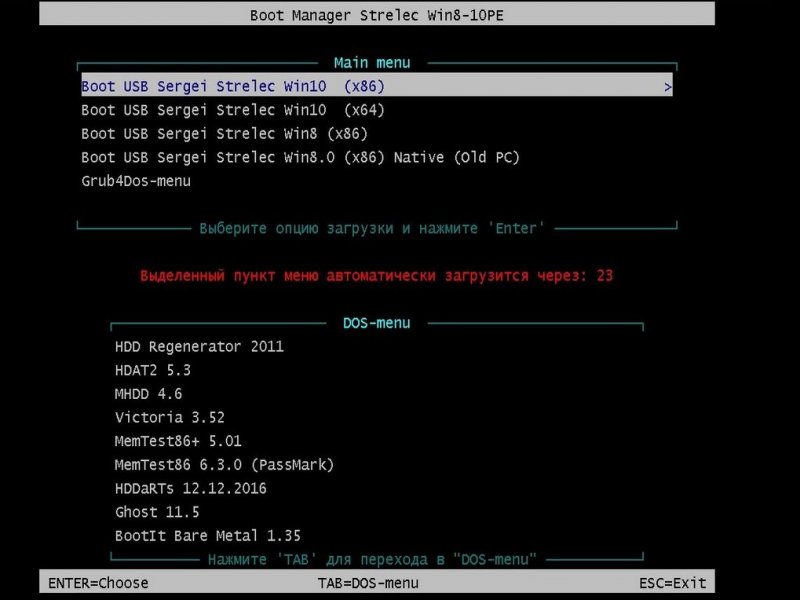
Task: Click ESC=Exit in the footer bar
Action: pos(672,583)
